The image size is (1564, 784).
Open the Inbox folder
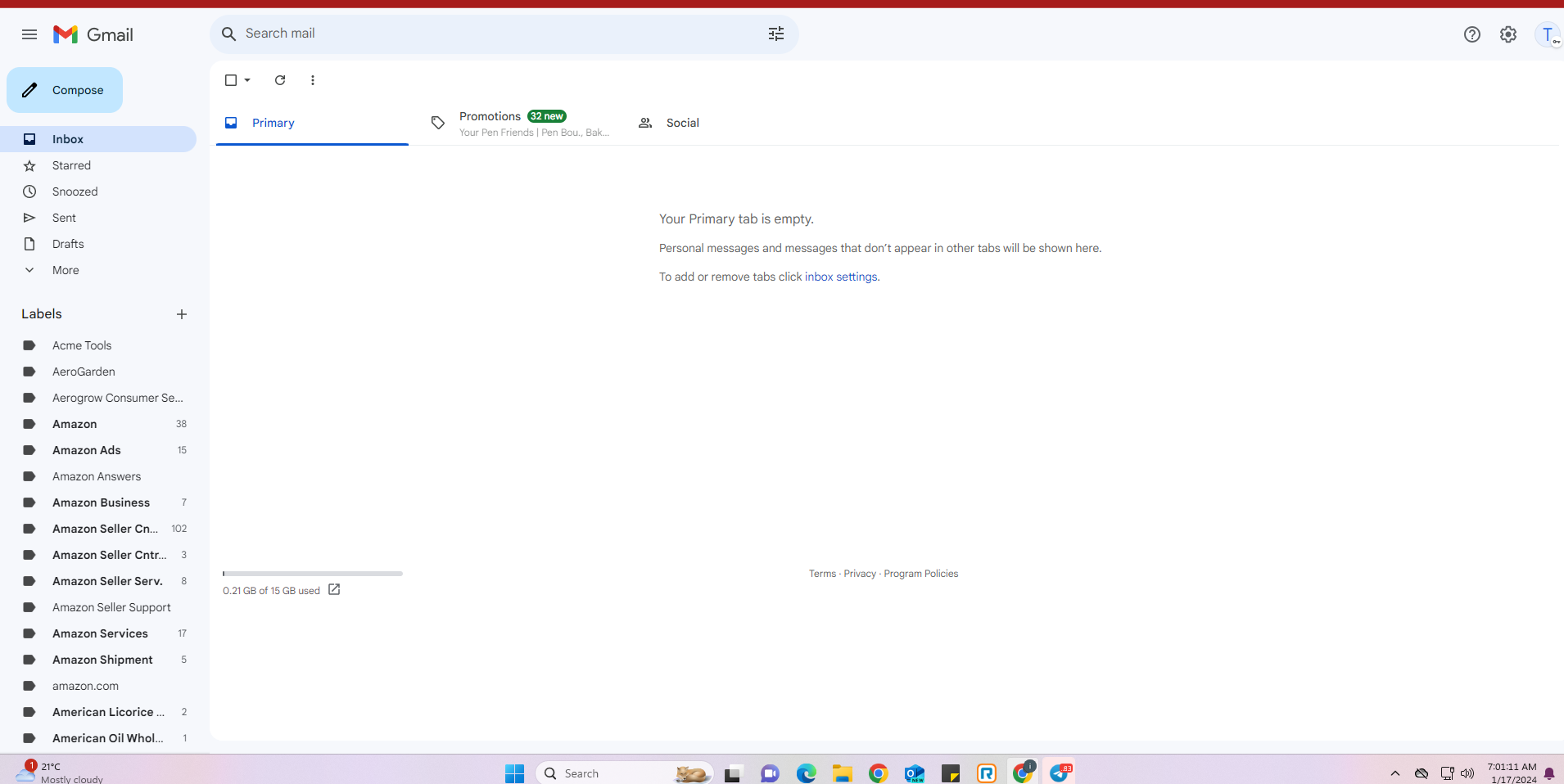pyautogui.click(x=98, y=139)
